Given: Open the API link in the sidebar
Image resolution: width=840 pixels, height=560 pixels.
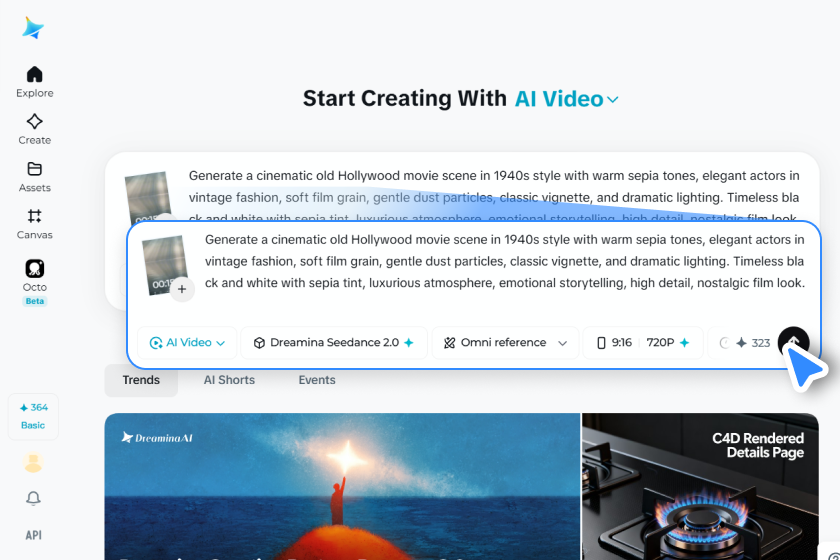Looking at the screenshot, I should point(33,535).
